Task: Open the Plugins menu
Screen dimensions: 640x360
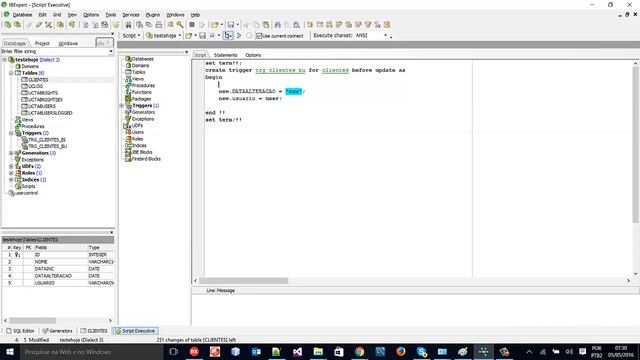Action: click(x=153, y=15)
